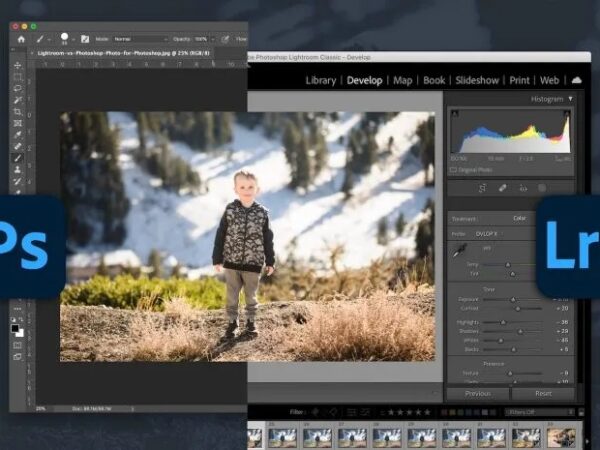
Task: Switch to the Develop module
Action: 364,80
